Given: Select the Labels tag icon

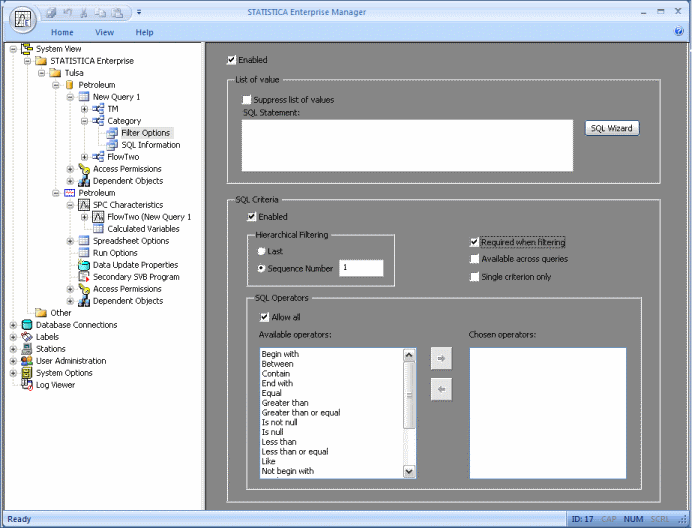Looking at the screenshot, I should click(x=26, y=337).
